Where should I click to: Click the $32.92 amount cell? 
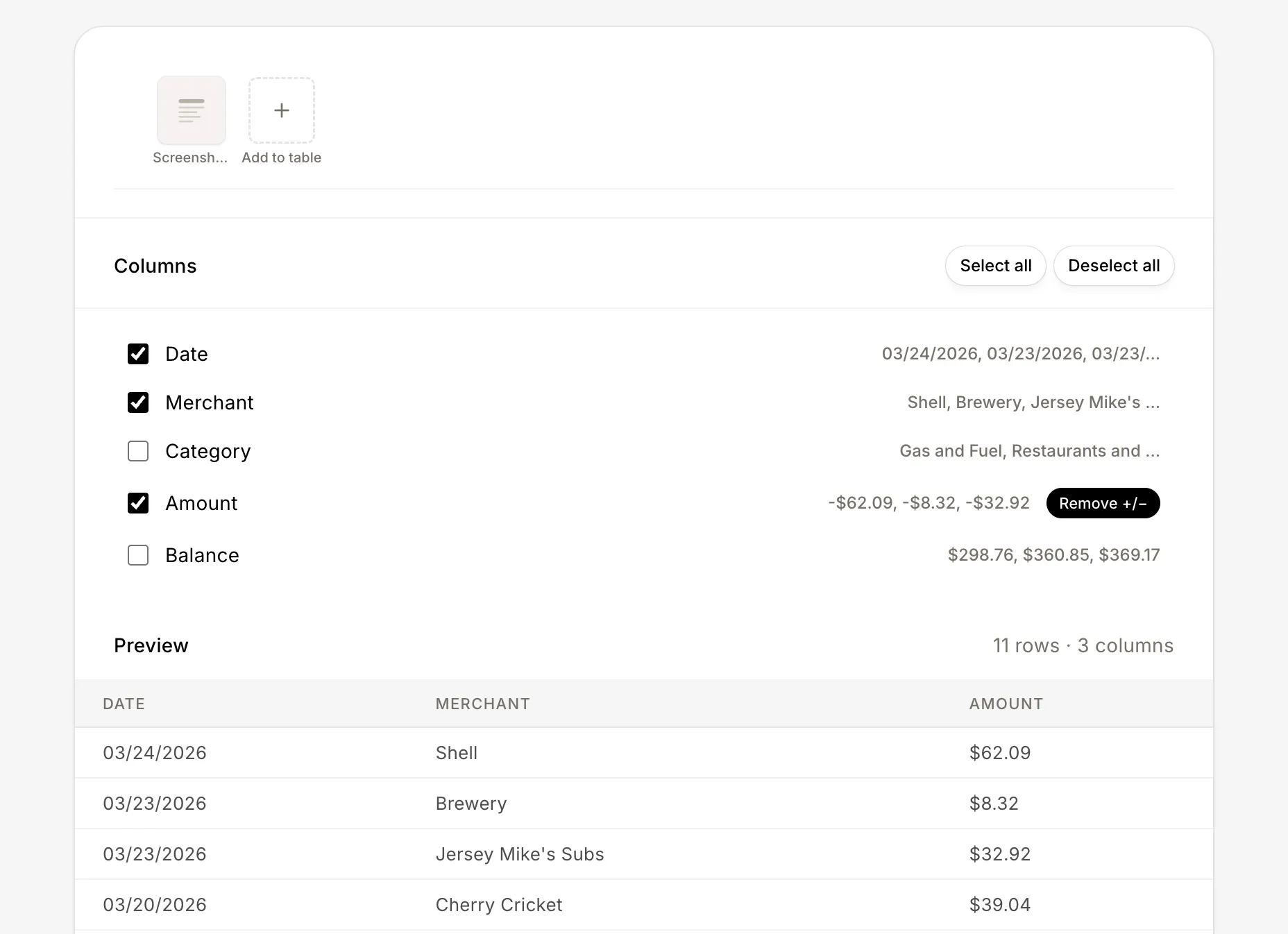1000,854
